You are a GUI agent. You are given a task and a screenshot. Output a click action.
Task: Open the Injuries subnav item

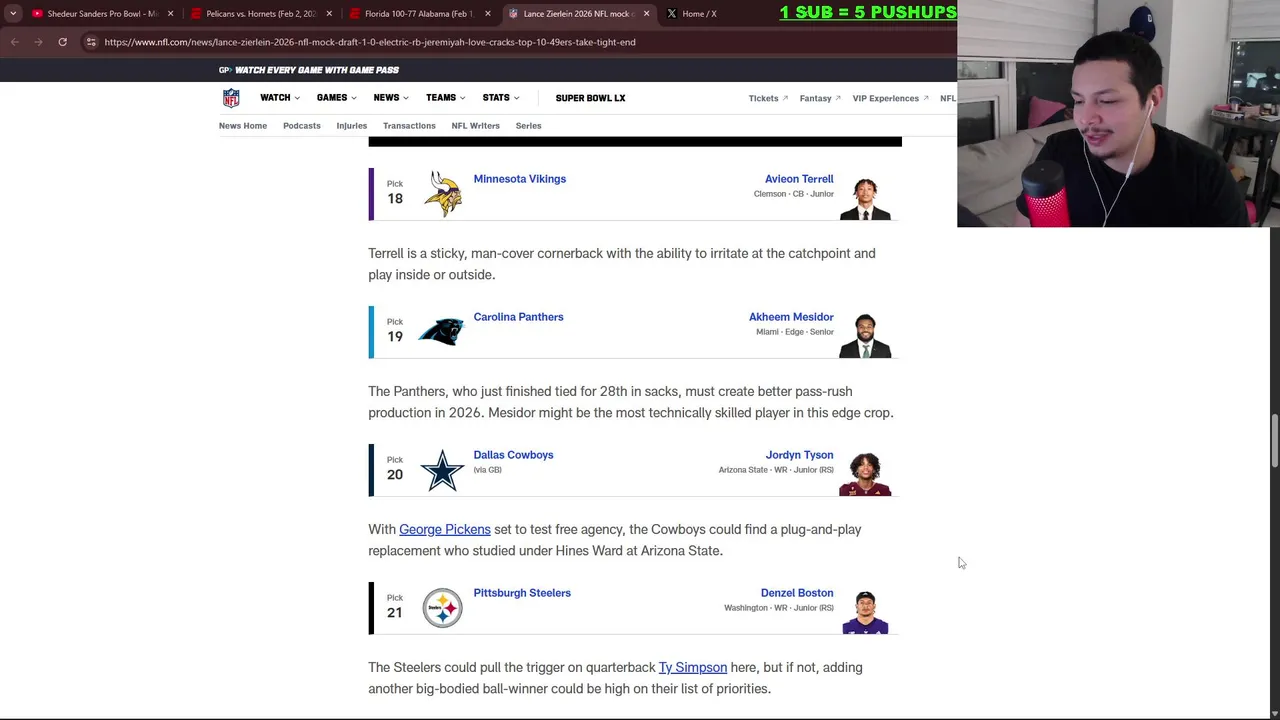click(352, 126)
